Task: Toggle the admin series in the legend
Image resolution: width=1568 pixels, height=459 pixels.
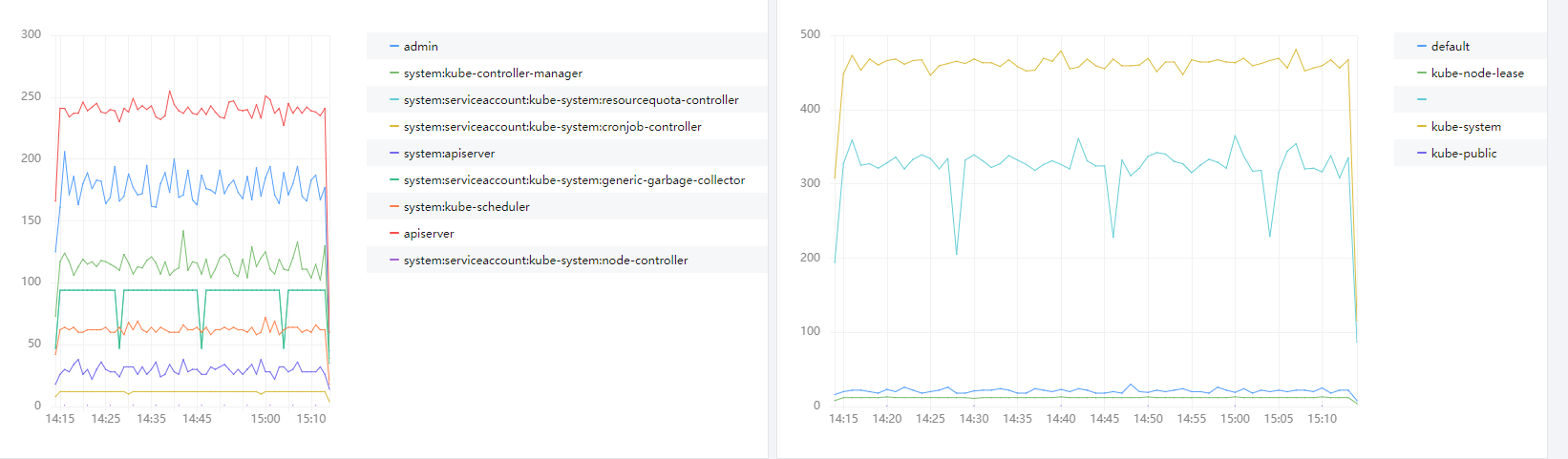Action: point(420,47)
